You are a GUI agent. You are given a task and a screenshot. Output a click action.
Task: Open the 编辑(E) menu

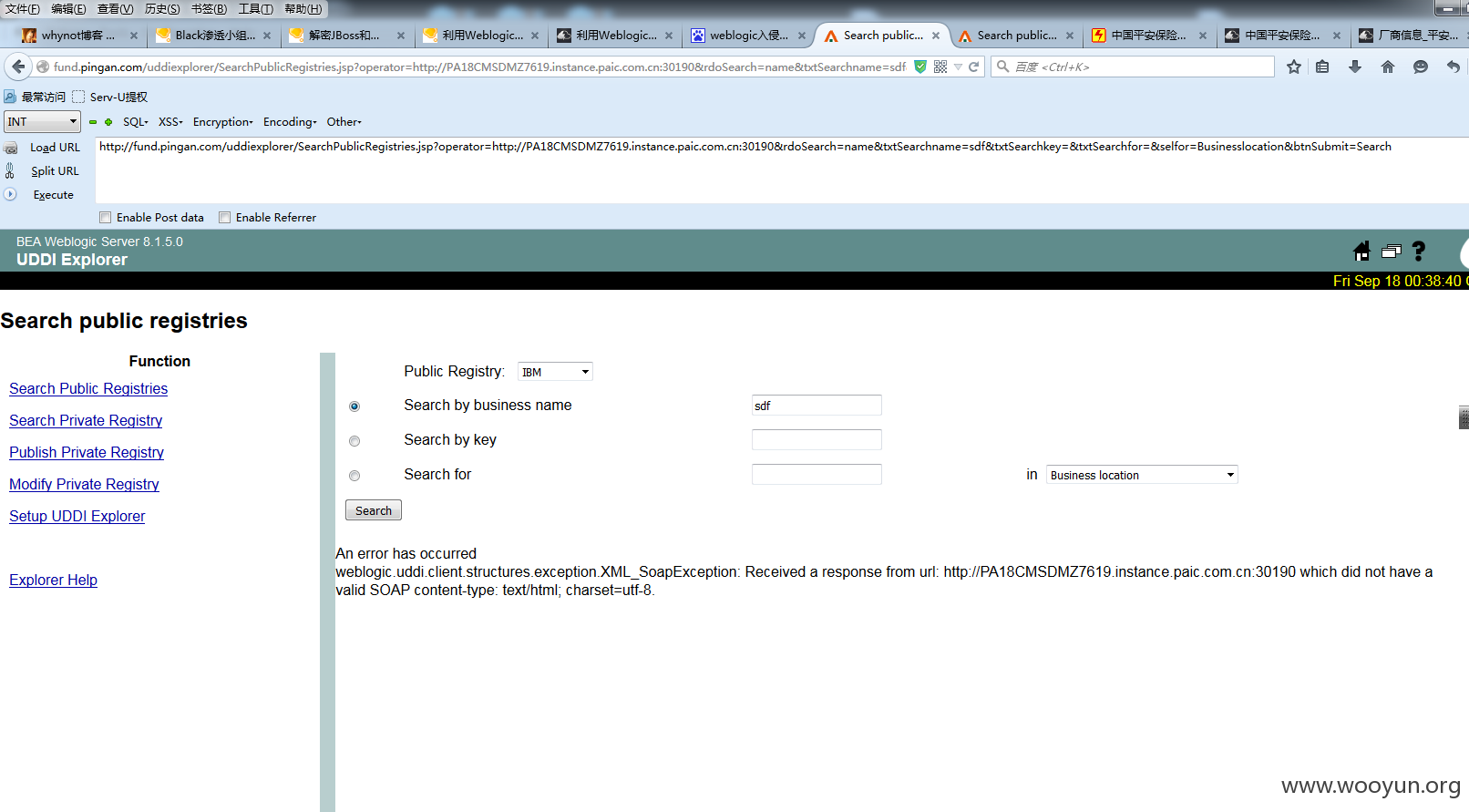68,9
